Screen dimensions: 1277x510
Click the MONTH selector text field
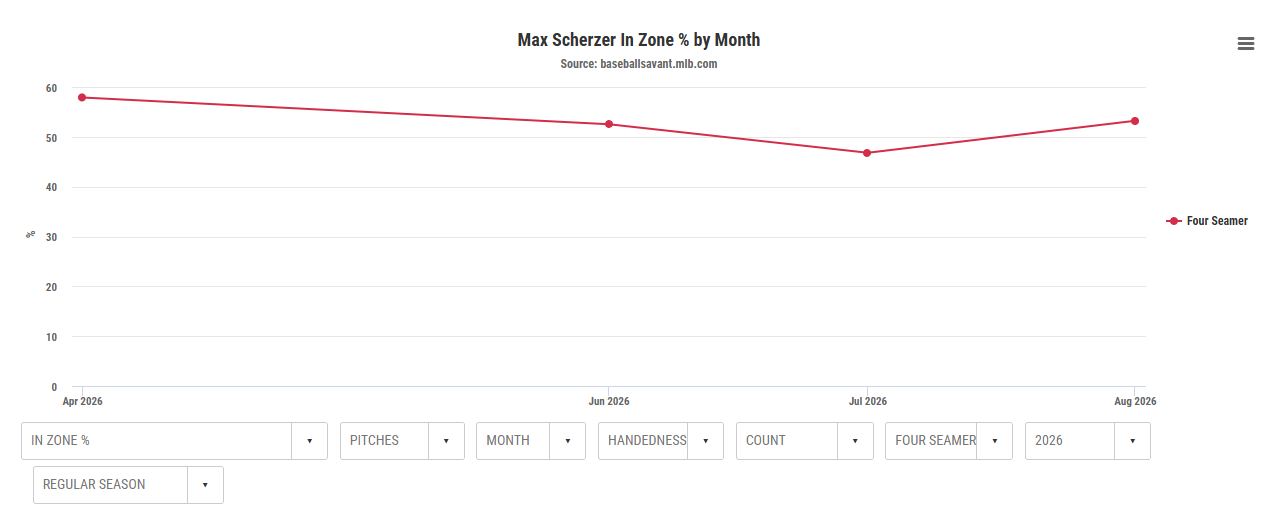coord(513,441)
